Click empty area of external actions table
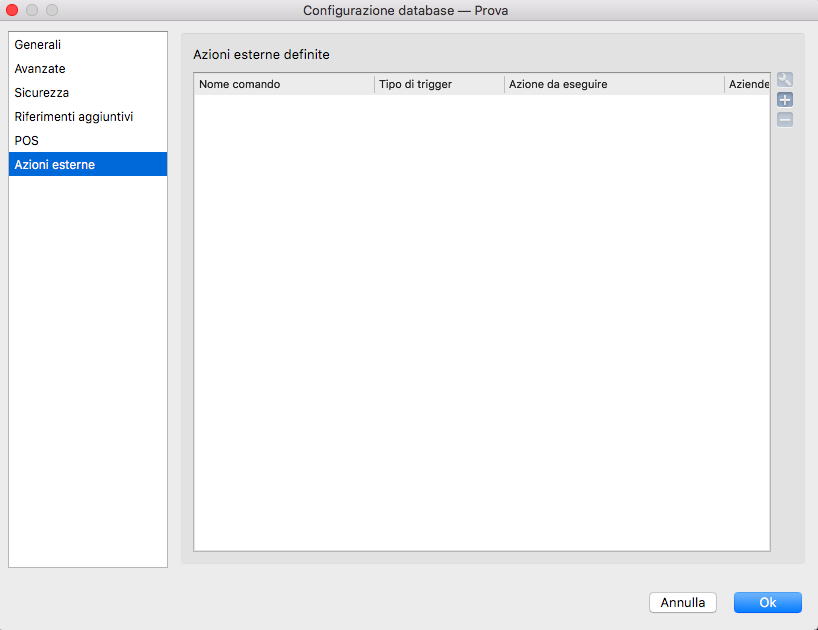 click(x=480, y=320)
